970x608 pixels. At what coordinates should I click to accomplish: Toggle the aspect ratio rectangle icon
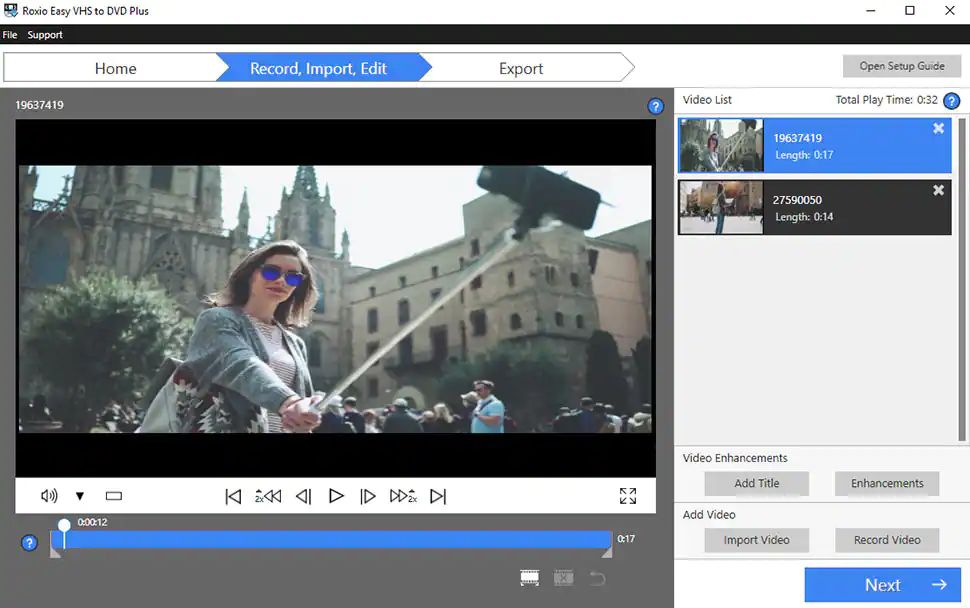pyautogui.click(x=114, y=496)
